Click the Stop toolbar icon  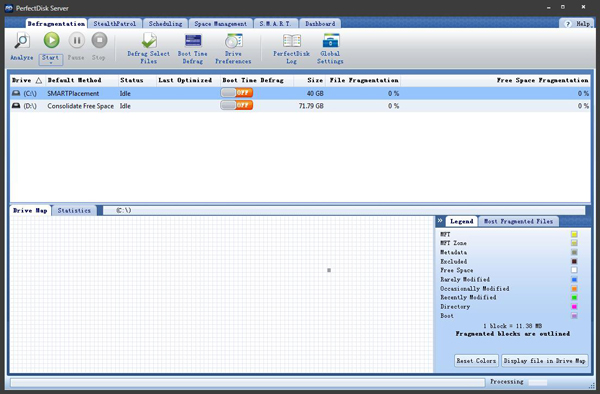tap(99, 40)
